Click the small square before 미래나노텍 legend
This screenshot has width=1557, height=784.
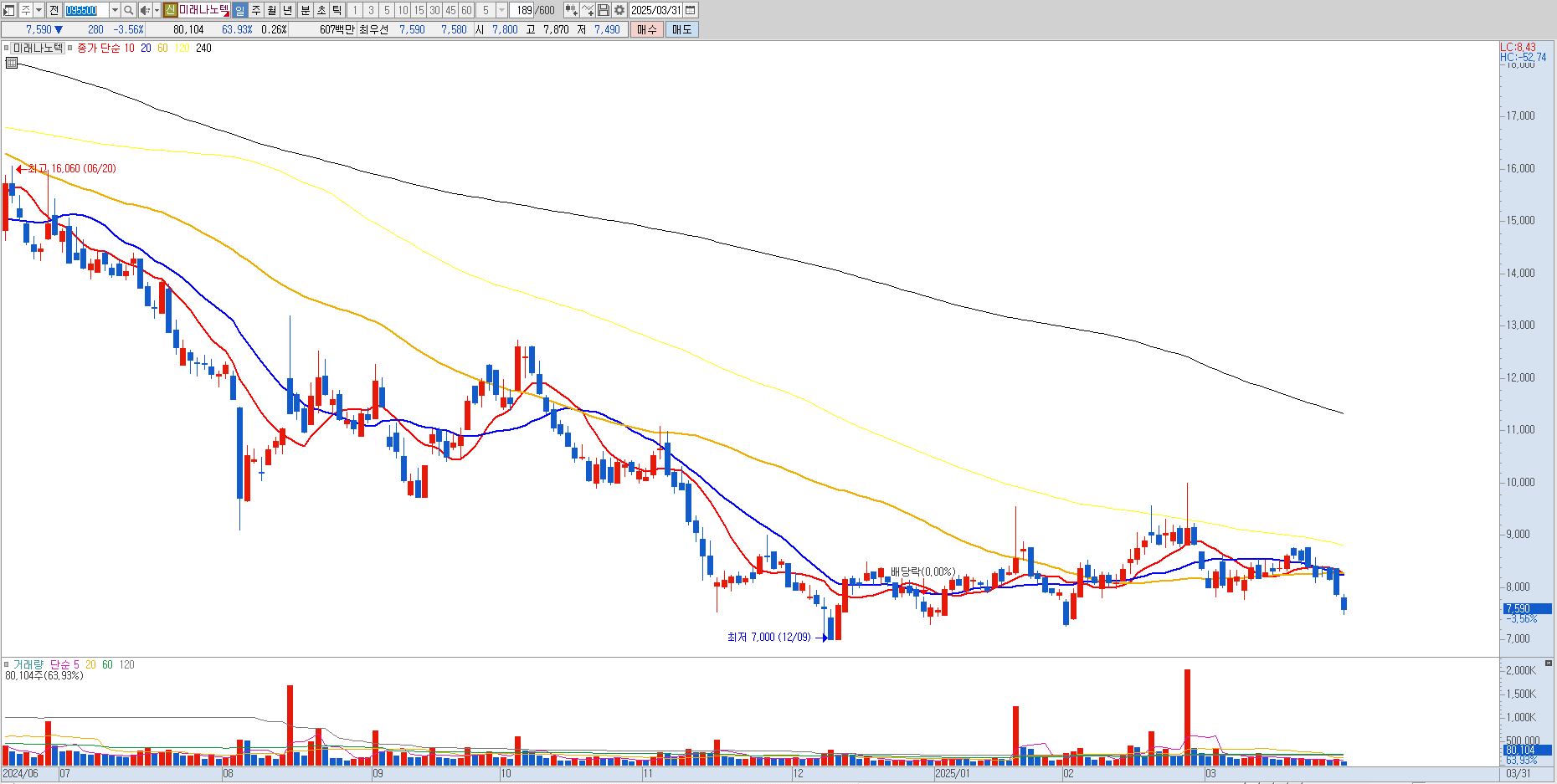pyautogui.click(x=7, y=49)
